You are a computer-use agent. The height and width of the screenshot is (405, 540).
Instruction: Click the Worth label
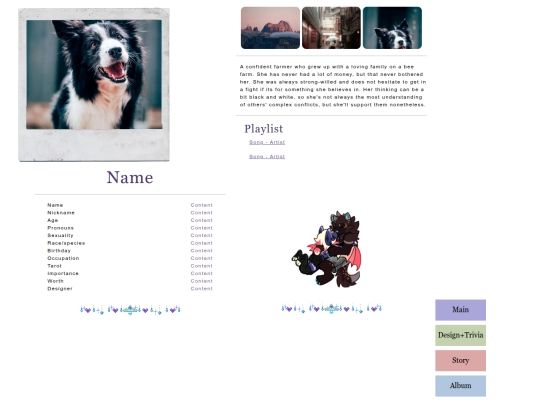(x=55, y=281)
